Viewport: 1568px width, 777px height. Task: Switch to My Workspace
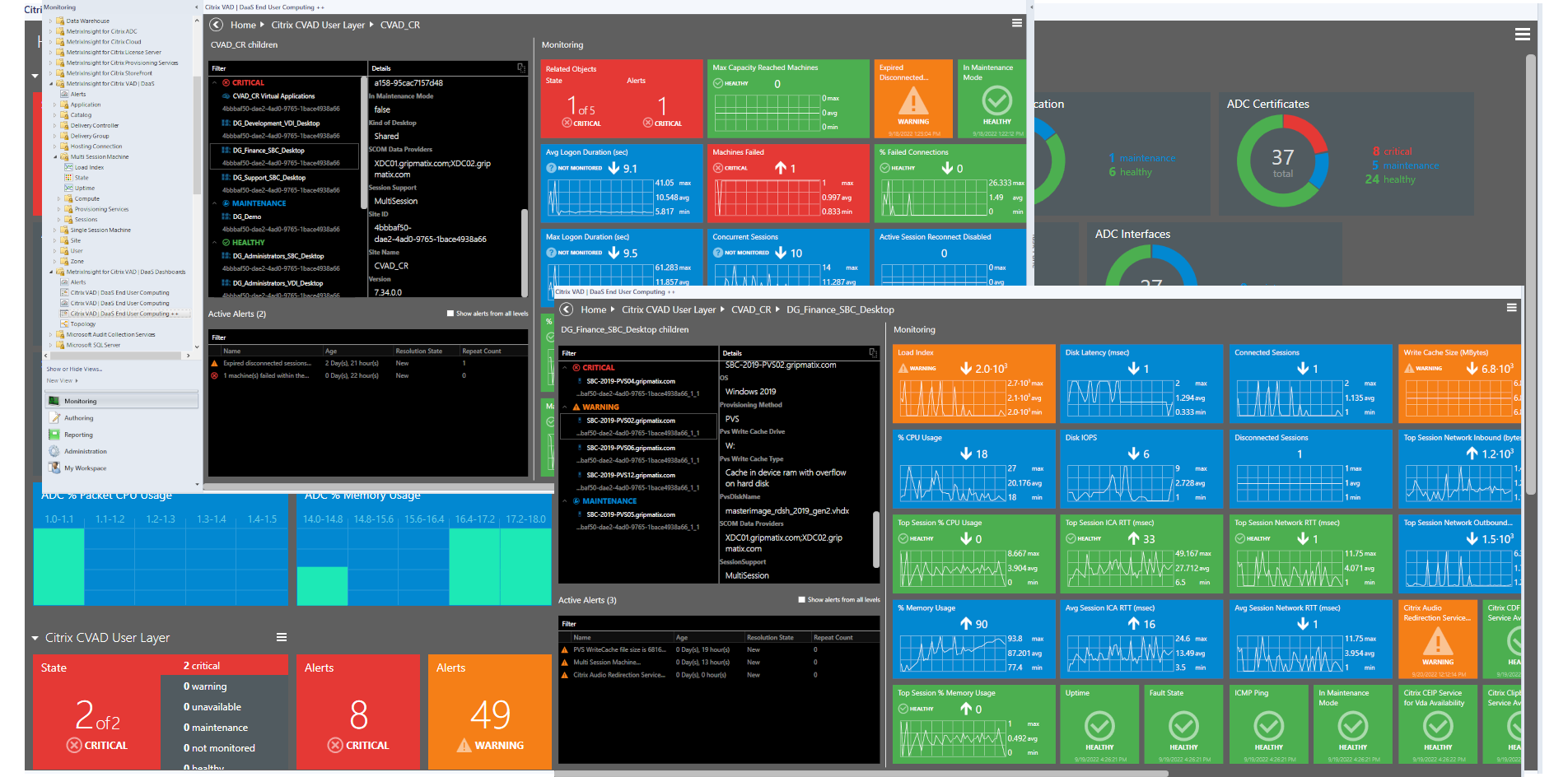(x=122, y=468)
